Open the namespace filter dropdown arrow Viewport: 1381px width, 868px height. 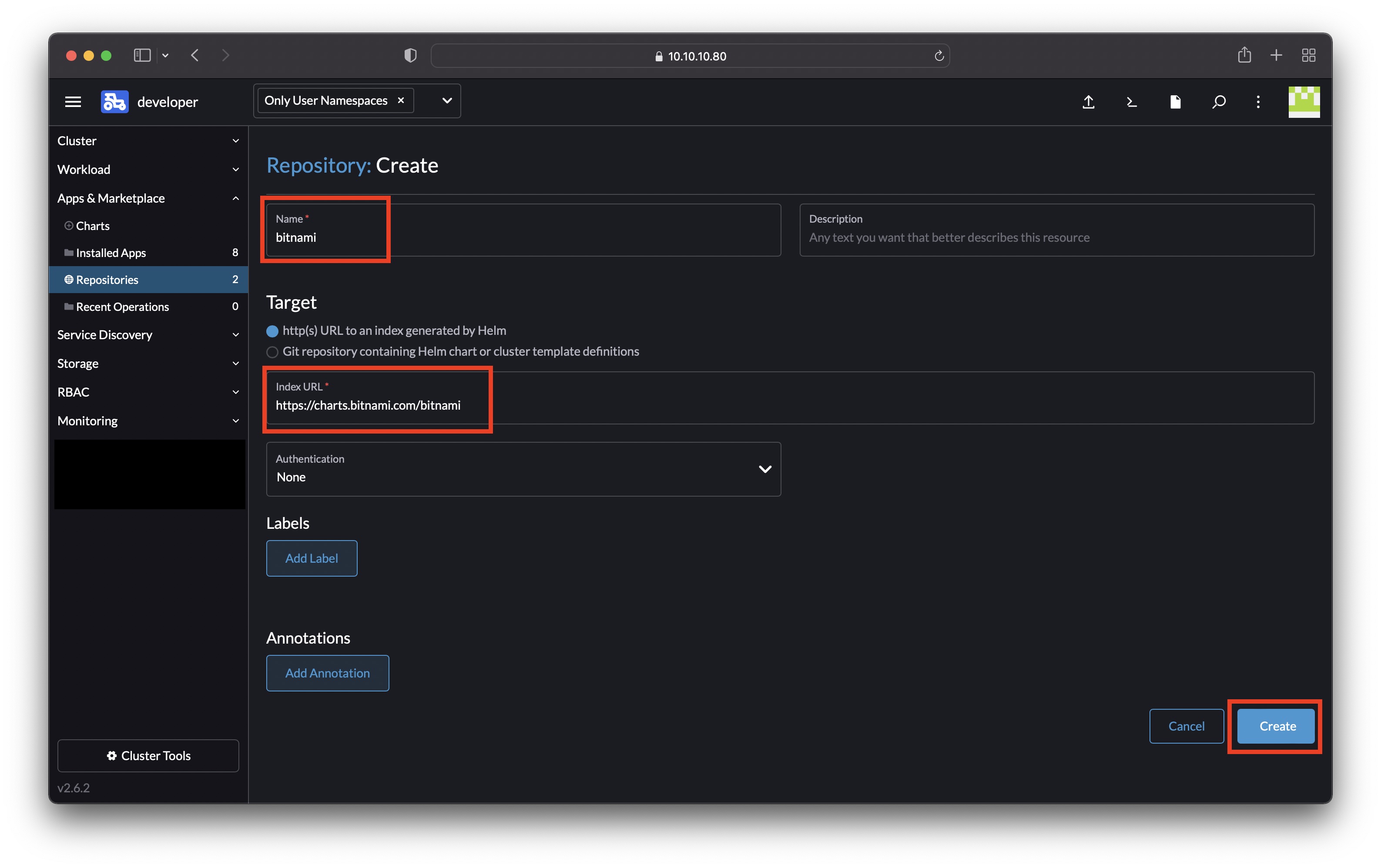(x=447, y=101)
